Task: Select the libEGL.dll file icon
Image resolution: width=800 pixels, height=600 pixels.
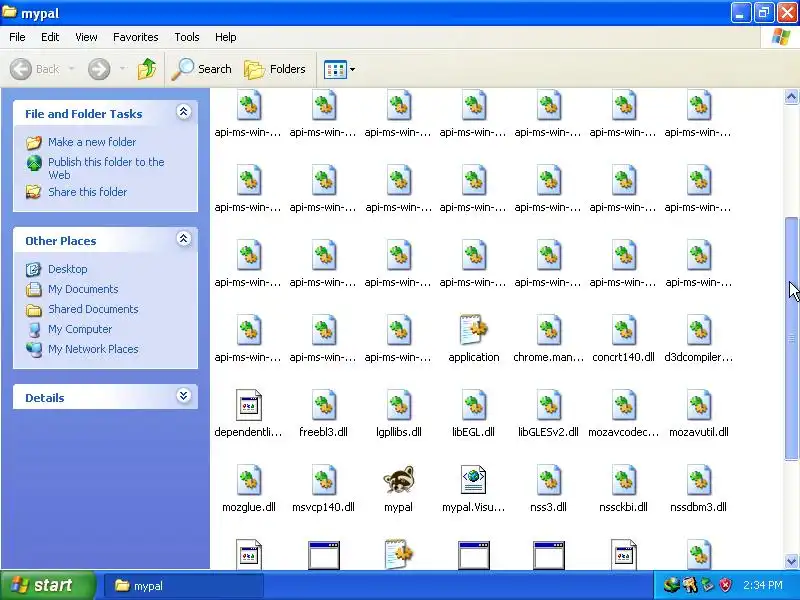Action: point(473,405)
